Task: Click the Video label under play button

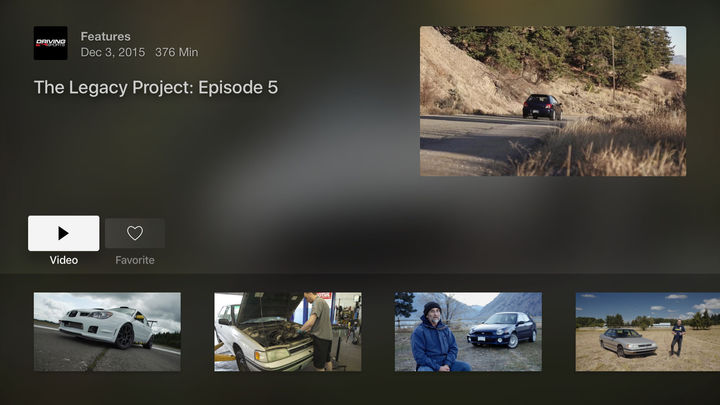Action: 64,260
